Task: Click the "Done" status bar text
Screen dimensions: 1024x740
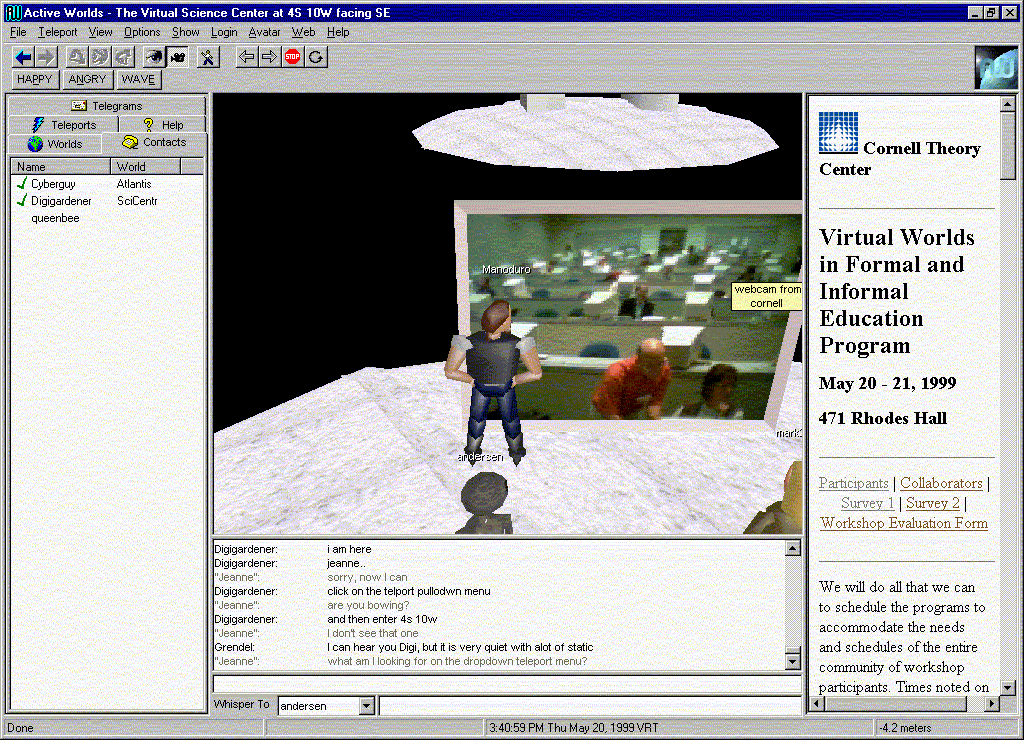Action: click(20, 728)
